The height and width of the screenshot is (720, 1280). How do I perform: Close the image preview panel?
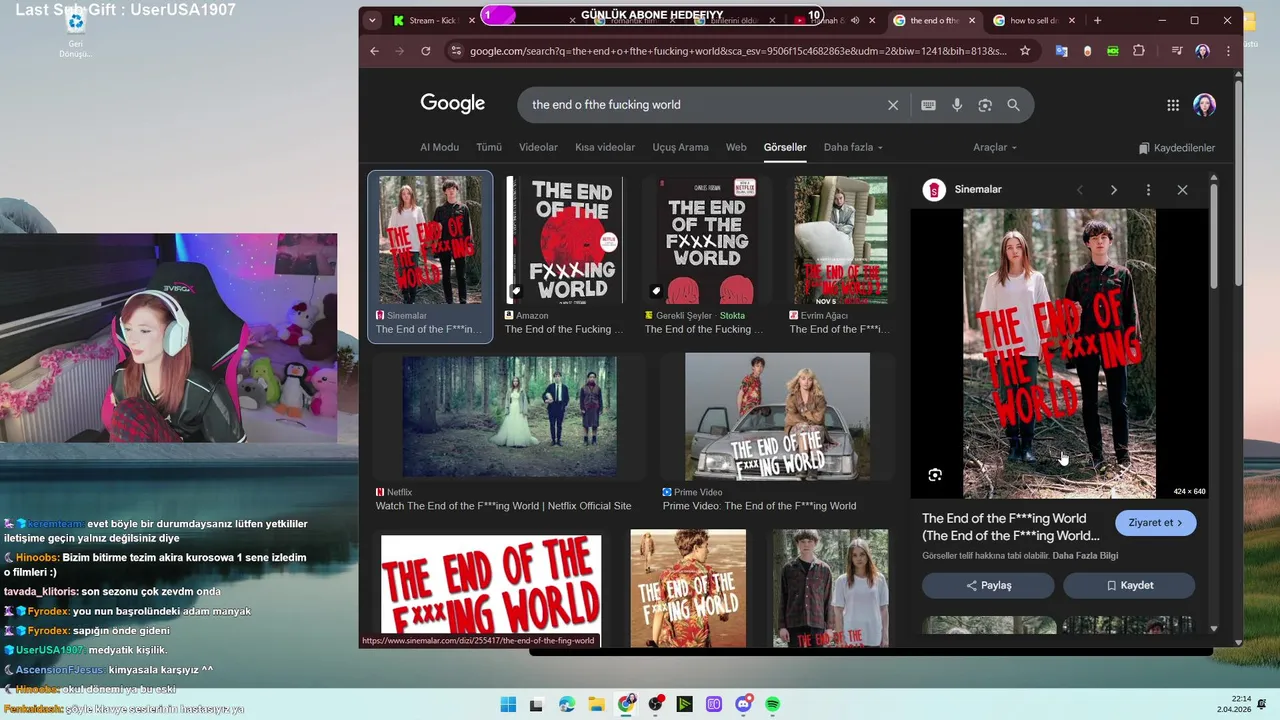pyautogui.click(x=1182, y=190)
